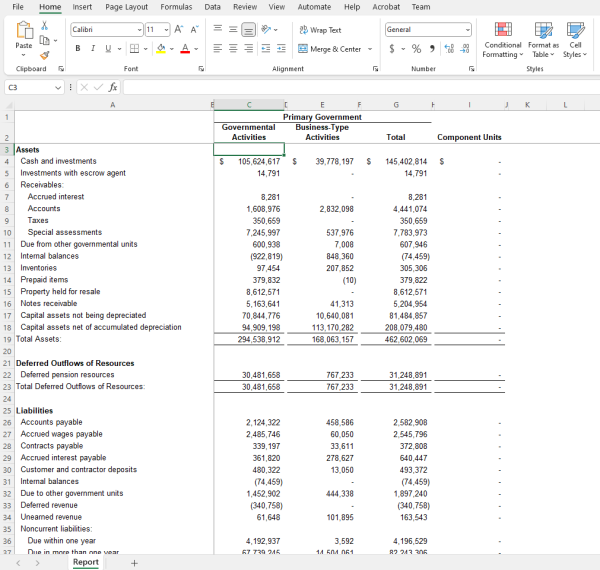Select the Report sheet tab
600x570 pixels.
pos(86,562)
